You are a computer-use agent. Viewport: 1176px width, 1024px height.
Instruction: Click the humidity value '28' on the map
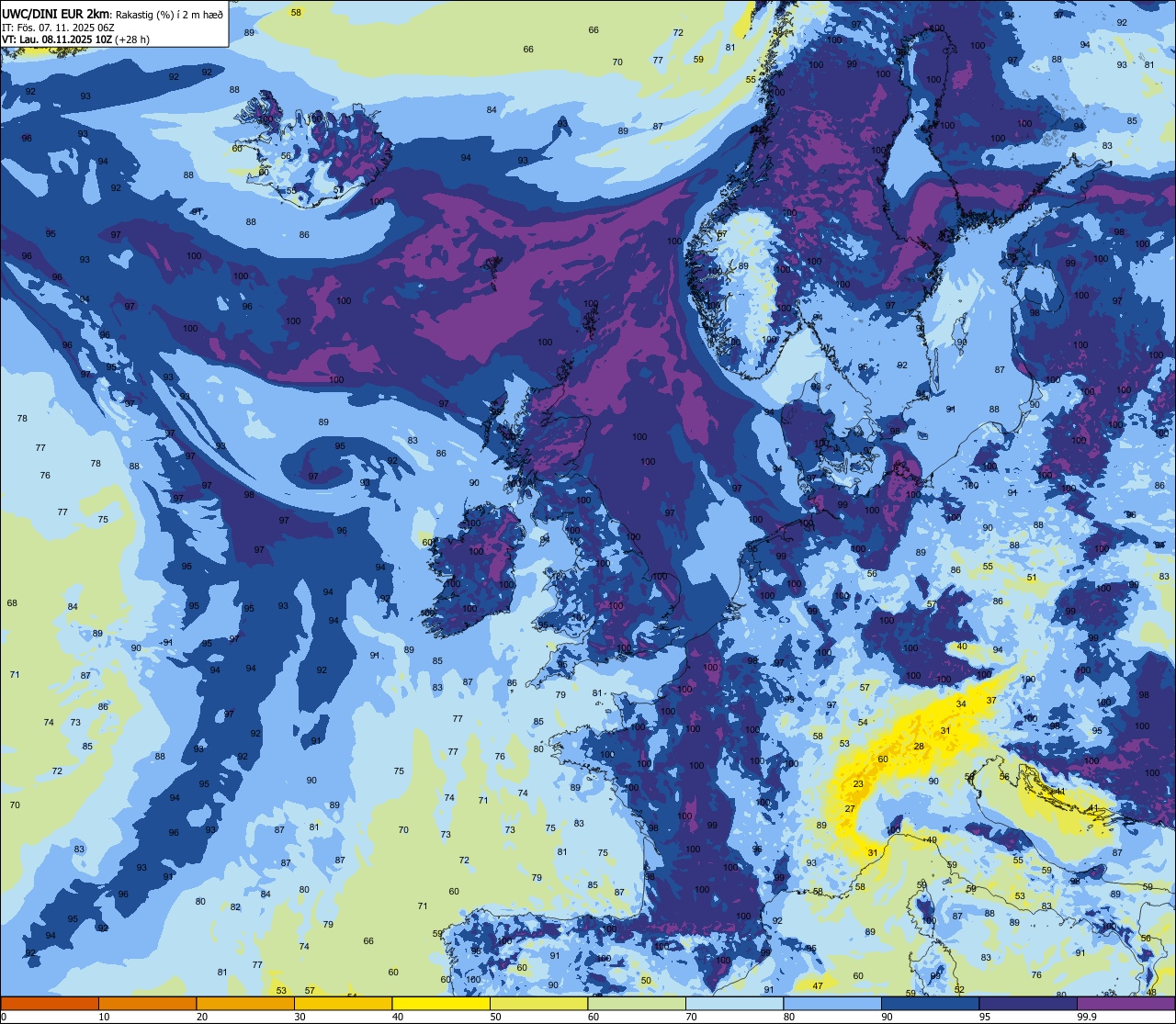click(x=919, y=746)
